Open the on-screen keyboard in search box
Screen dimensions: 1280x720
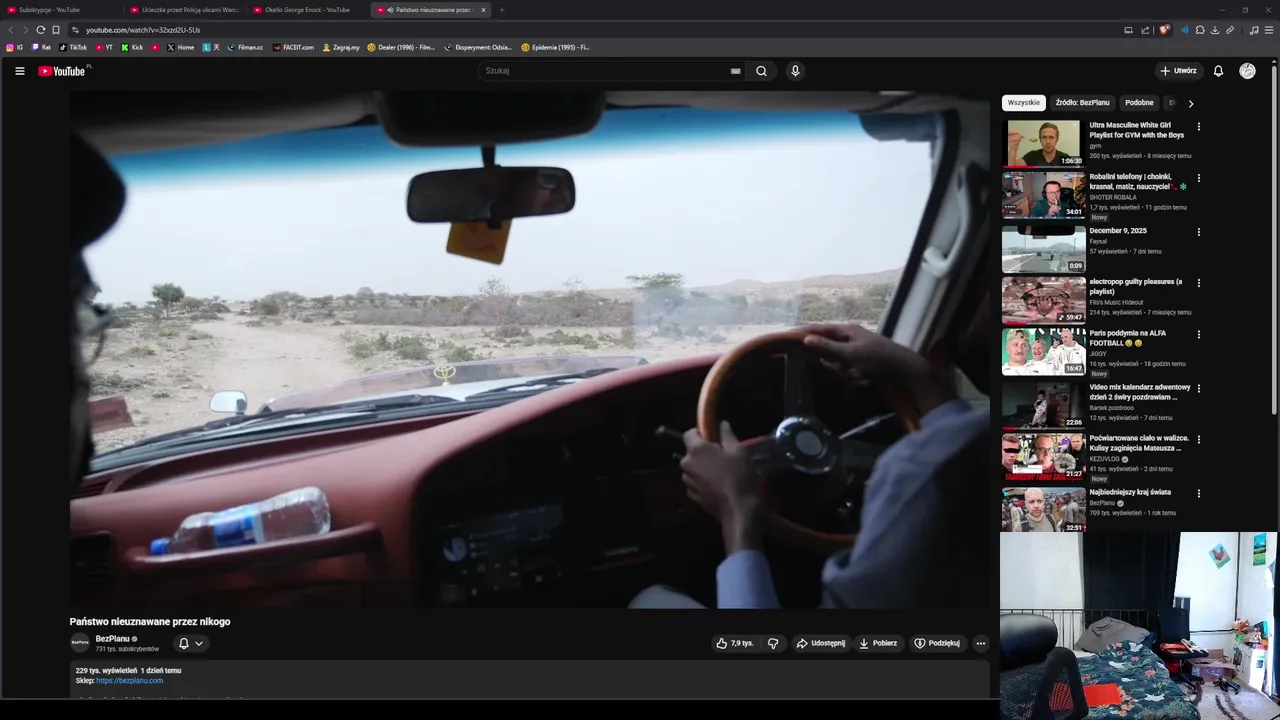click(735, 71)
